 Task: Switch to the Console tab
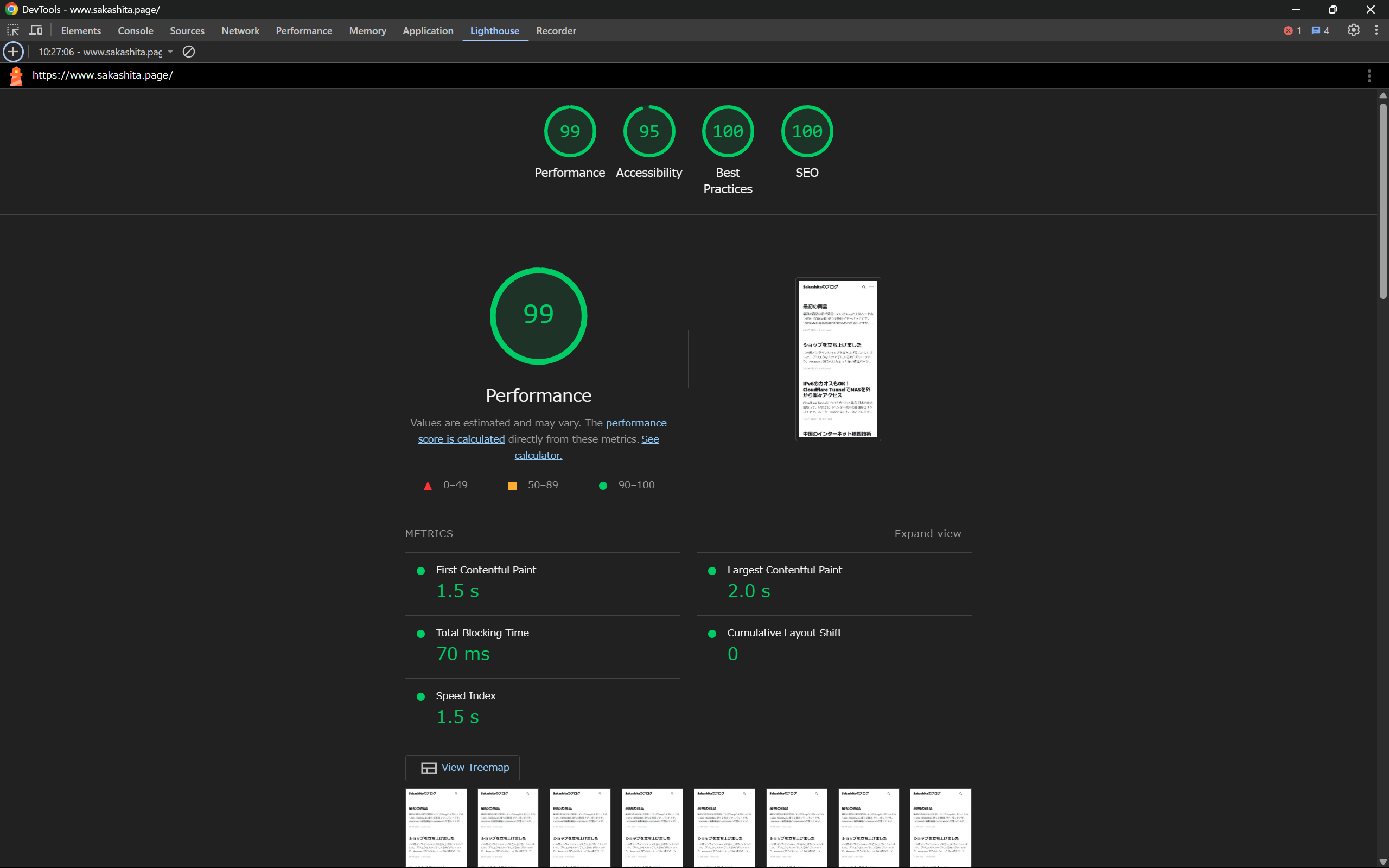(x=136, y=30)
